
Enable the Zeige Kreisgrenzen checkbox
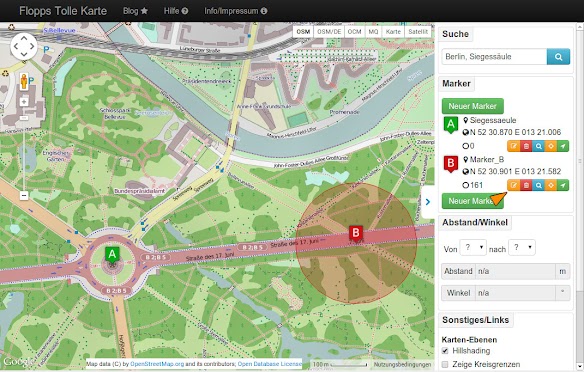[x=445, y=364]
